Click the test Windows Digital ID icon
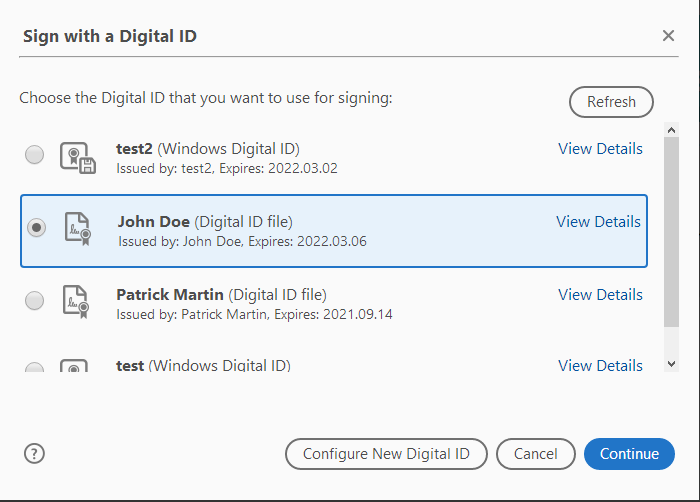700x502 pixels. [77, 368]
